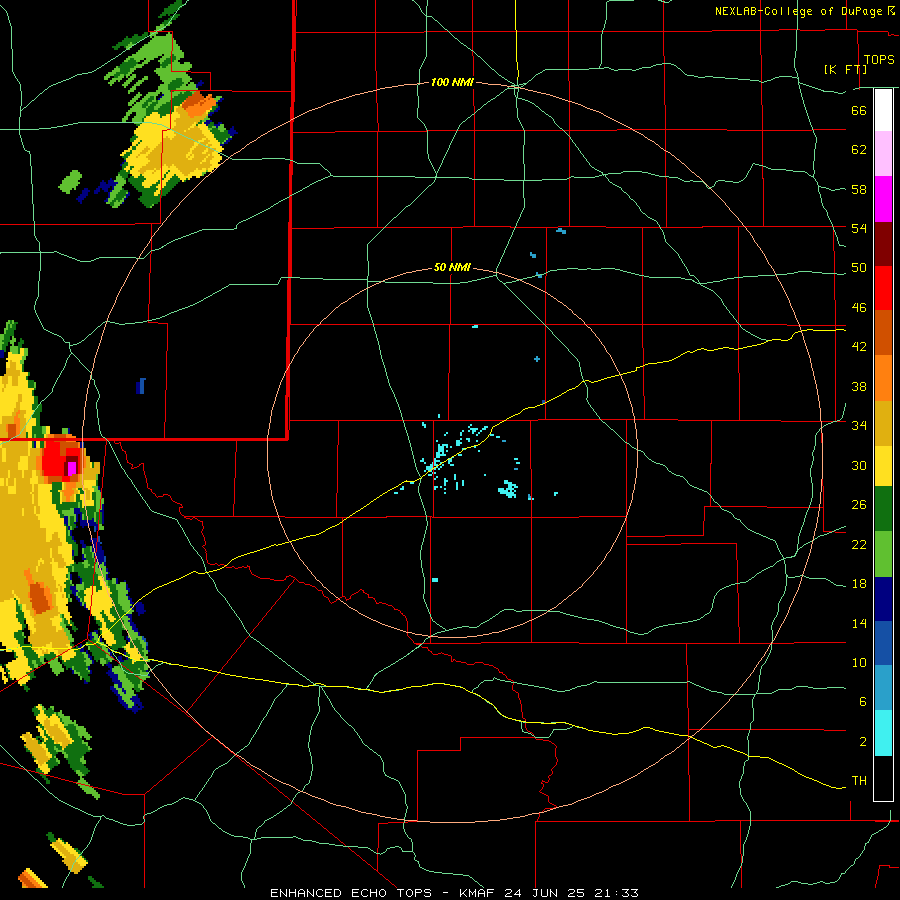Click the '46' legend value
900x900 pixels.
[x=859, y=308]
